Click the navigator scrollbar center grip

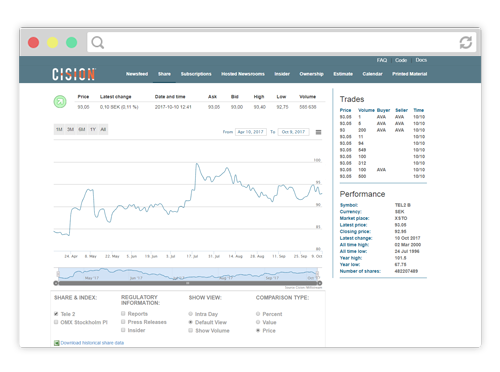point(188,283)
